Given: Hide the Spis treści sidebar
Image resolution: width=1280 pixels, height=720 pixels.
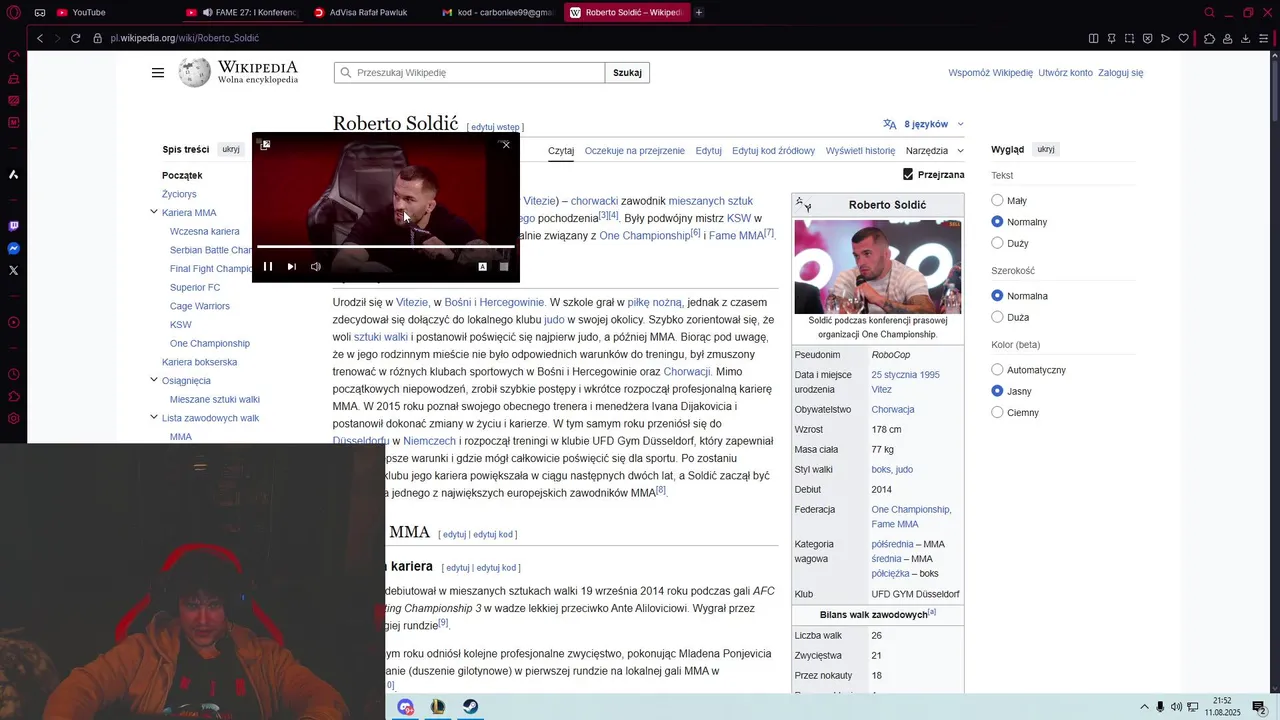Looking at the screenshot, I should point(231,149).
